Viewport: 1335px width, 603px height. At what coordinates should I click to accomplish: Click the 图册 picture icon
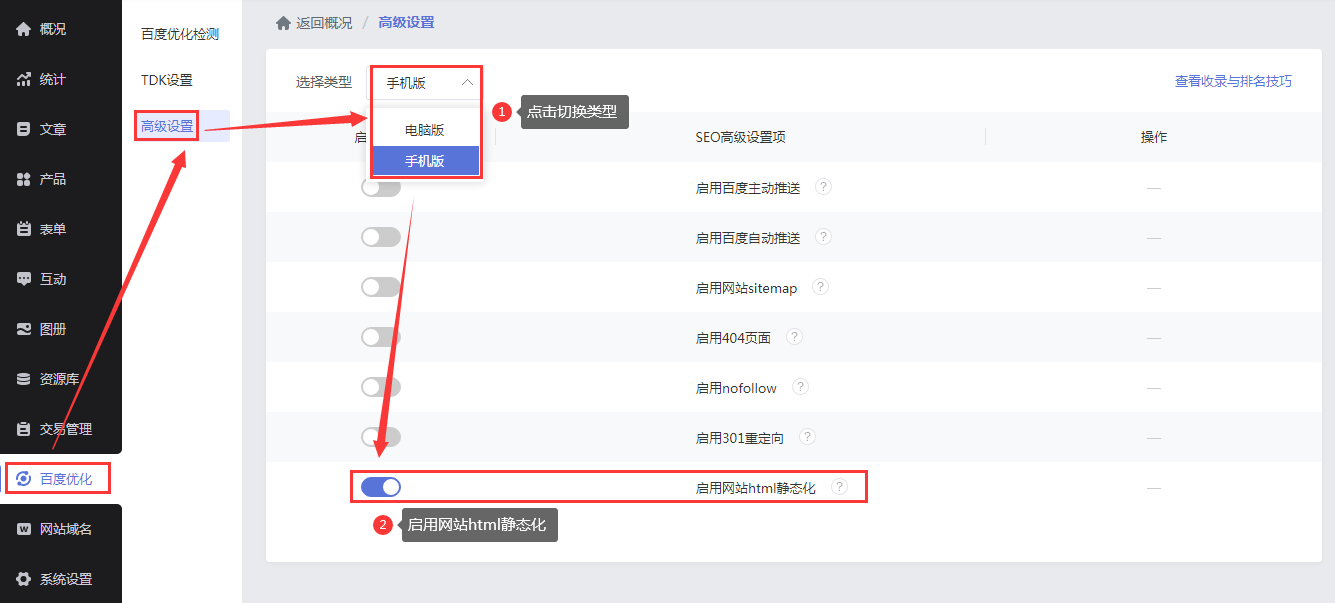(24, 329)
